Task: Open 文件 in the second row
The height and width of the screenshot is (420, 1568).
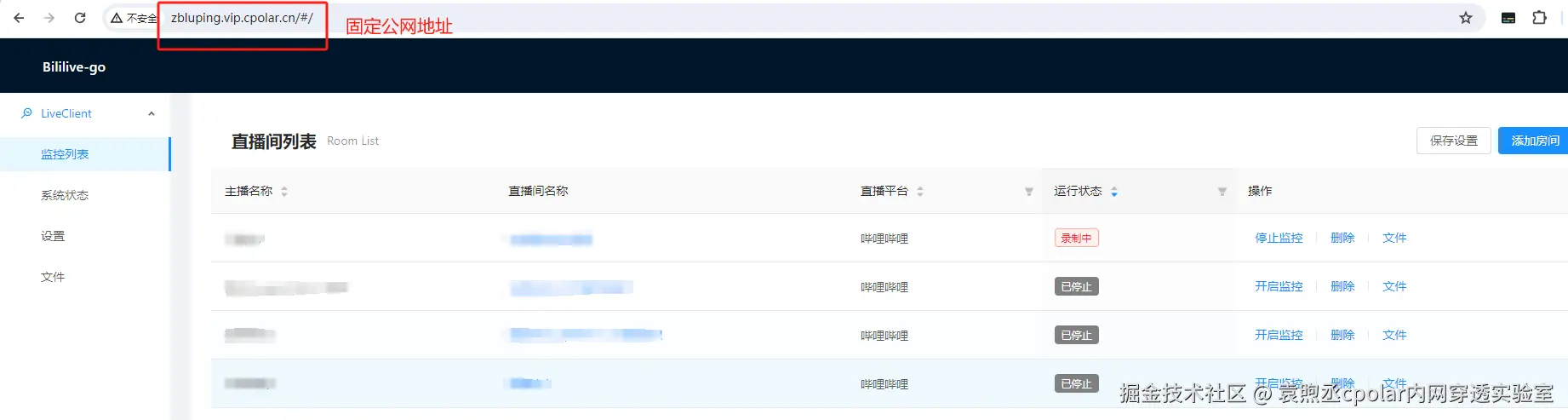Action: coord(1394,286)
